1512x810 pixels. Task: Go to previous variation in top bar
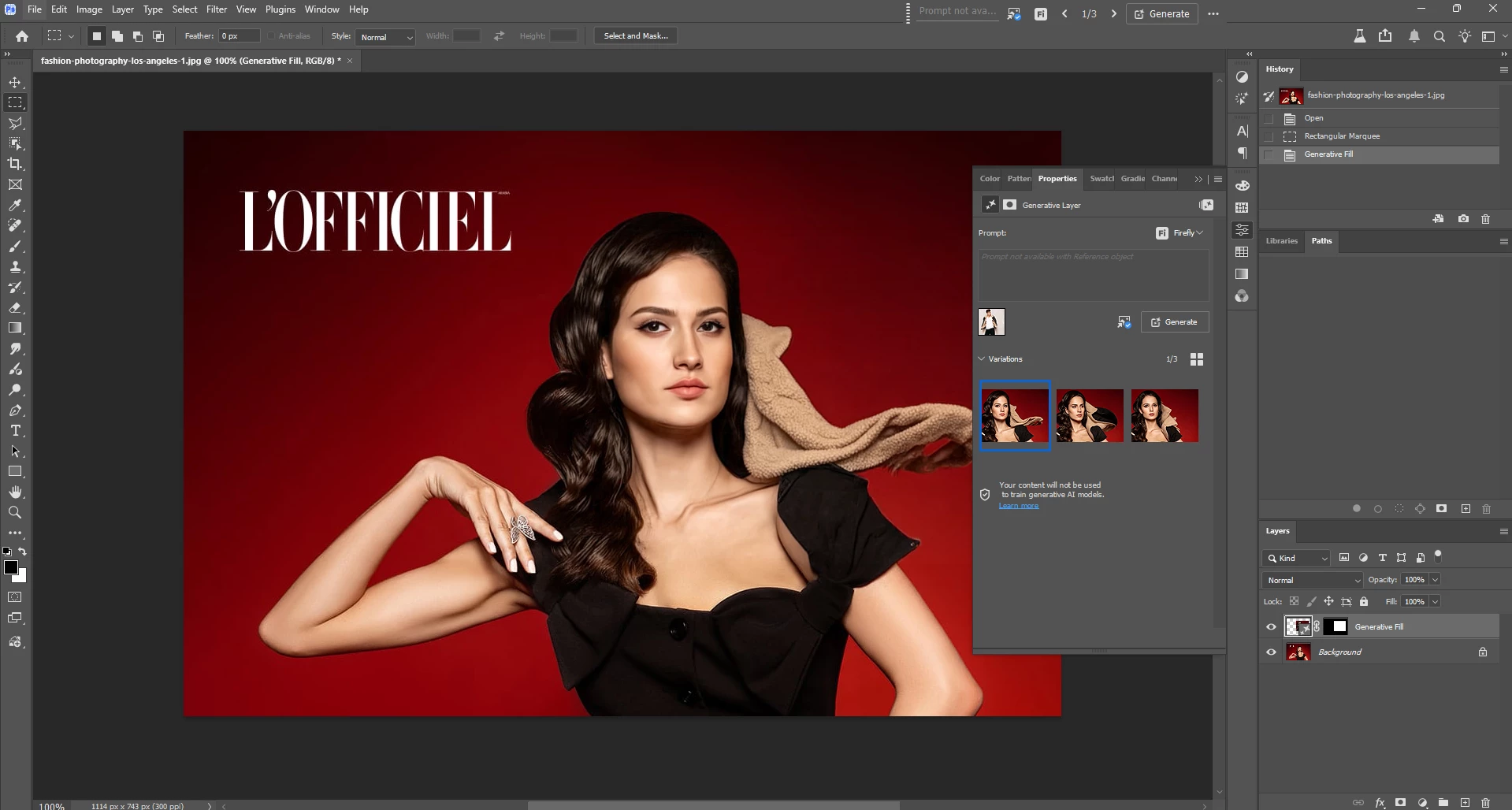(1064, 14)
